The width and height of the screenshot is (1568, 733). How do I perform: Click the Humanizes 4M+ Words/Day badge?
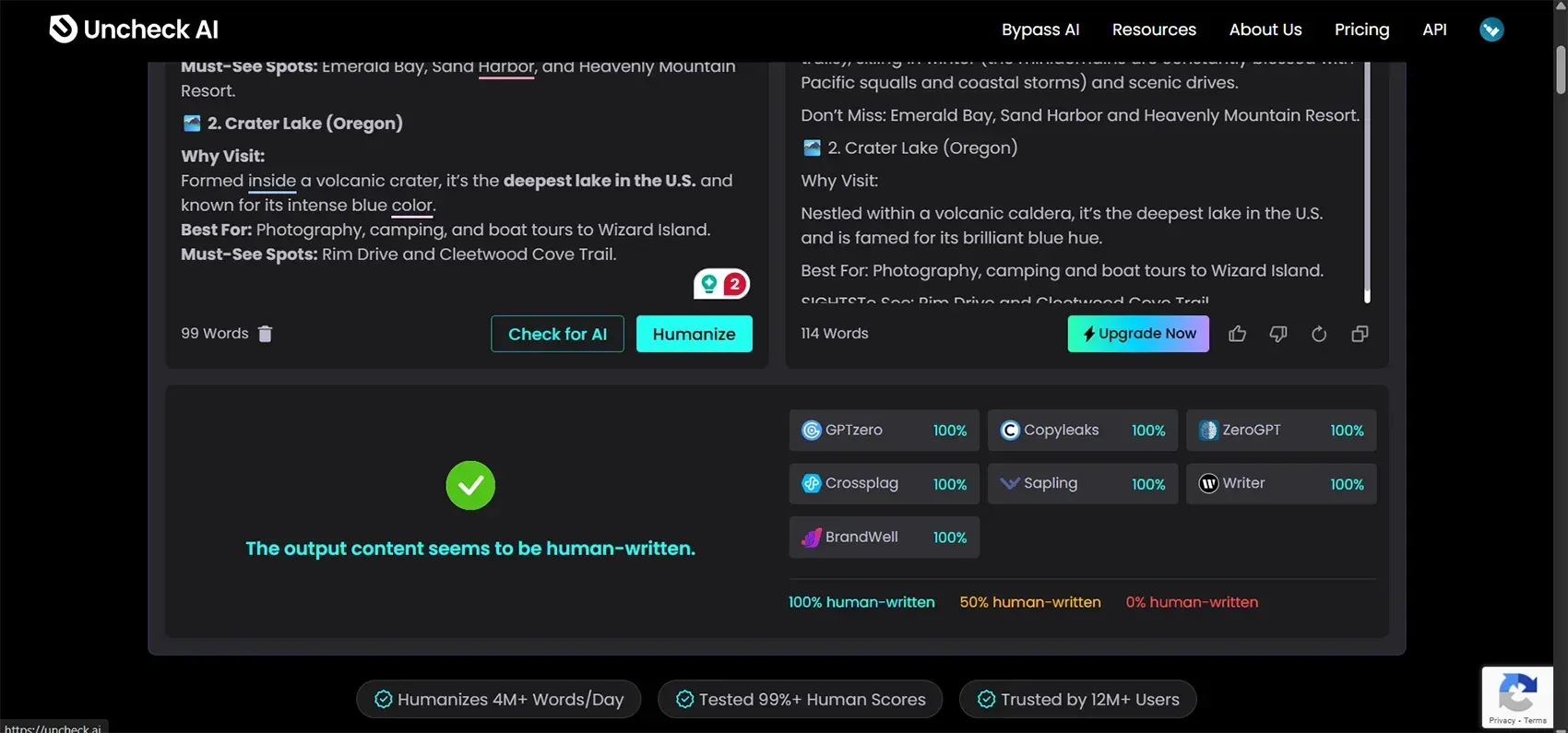coord(498,700)
